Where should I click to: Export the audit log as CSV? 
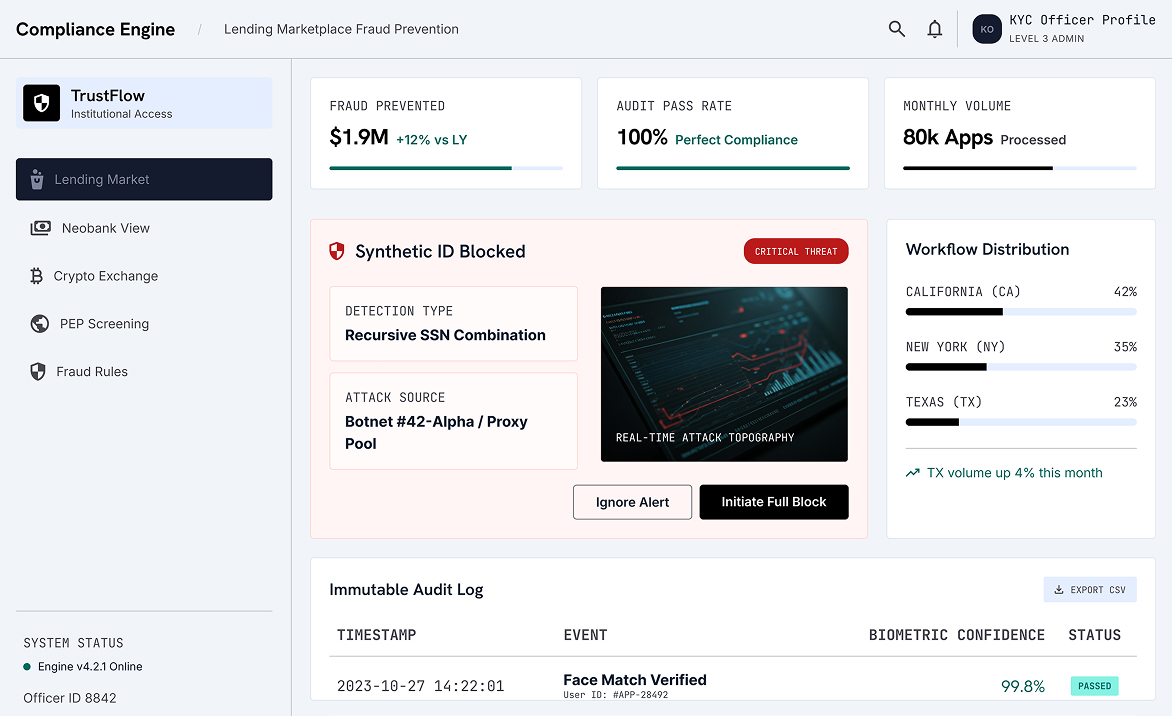(x=1090, y=590)
